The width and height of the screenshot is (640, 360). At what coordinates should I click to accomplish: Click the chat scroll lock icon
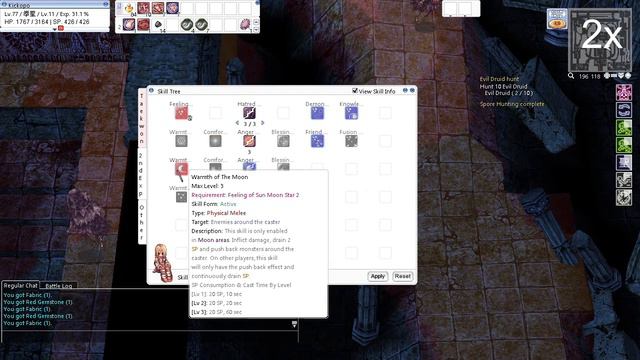294,324
